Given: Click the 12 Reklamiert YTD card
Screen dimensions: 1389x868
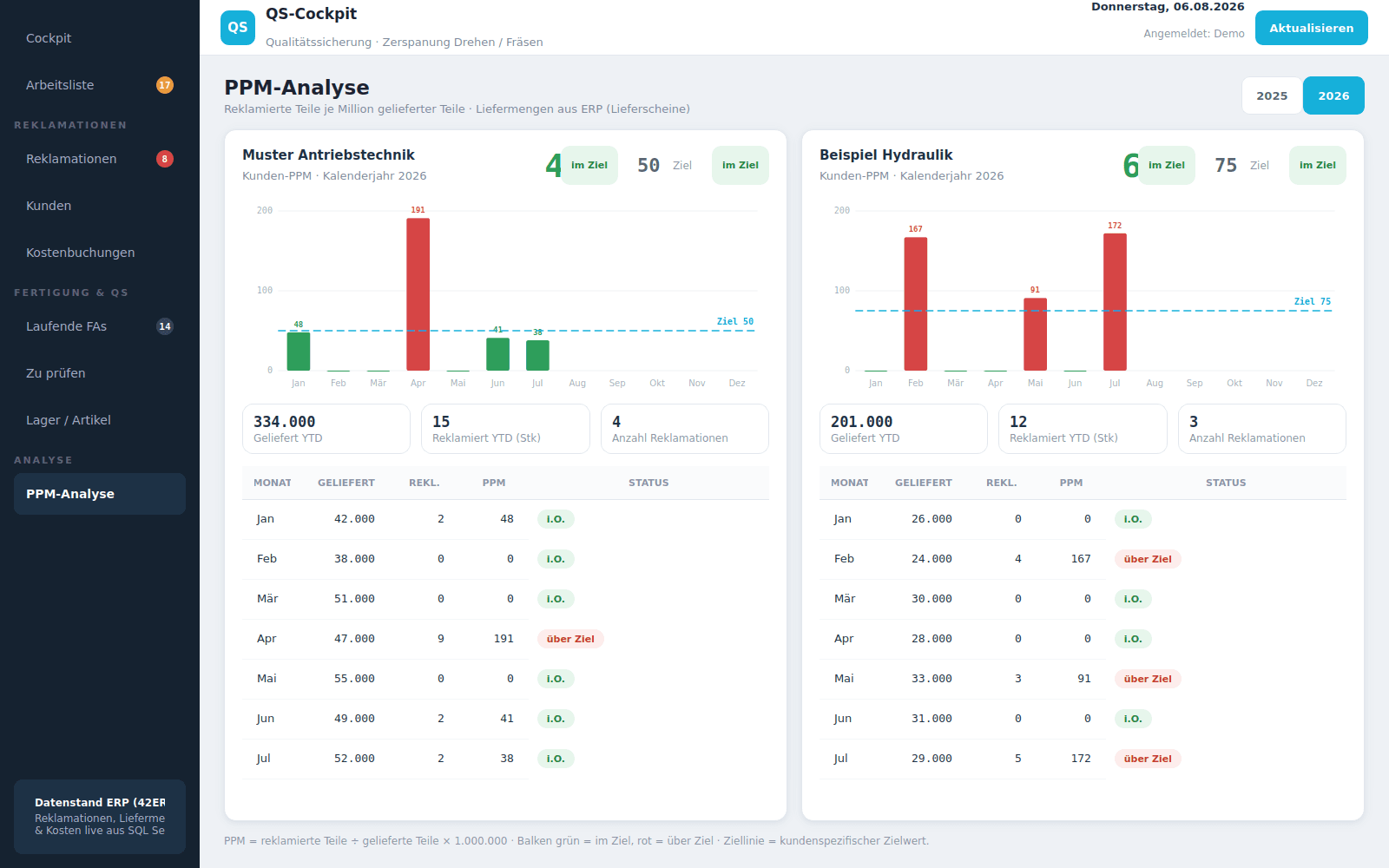Looking at the screenshot, I should 1083,429.
